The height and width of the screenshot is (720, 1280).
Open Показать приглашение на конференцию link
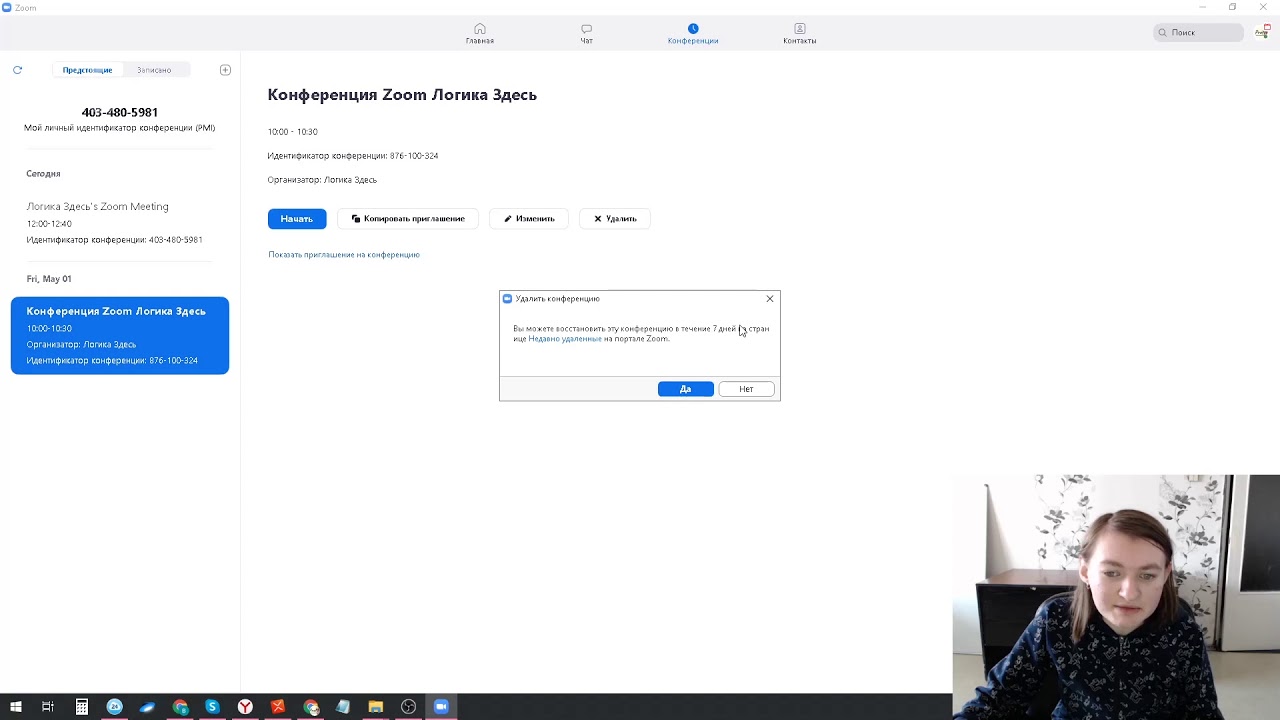point(344,255)
